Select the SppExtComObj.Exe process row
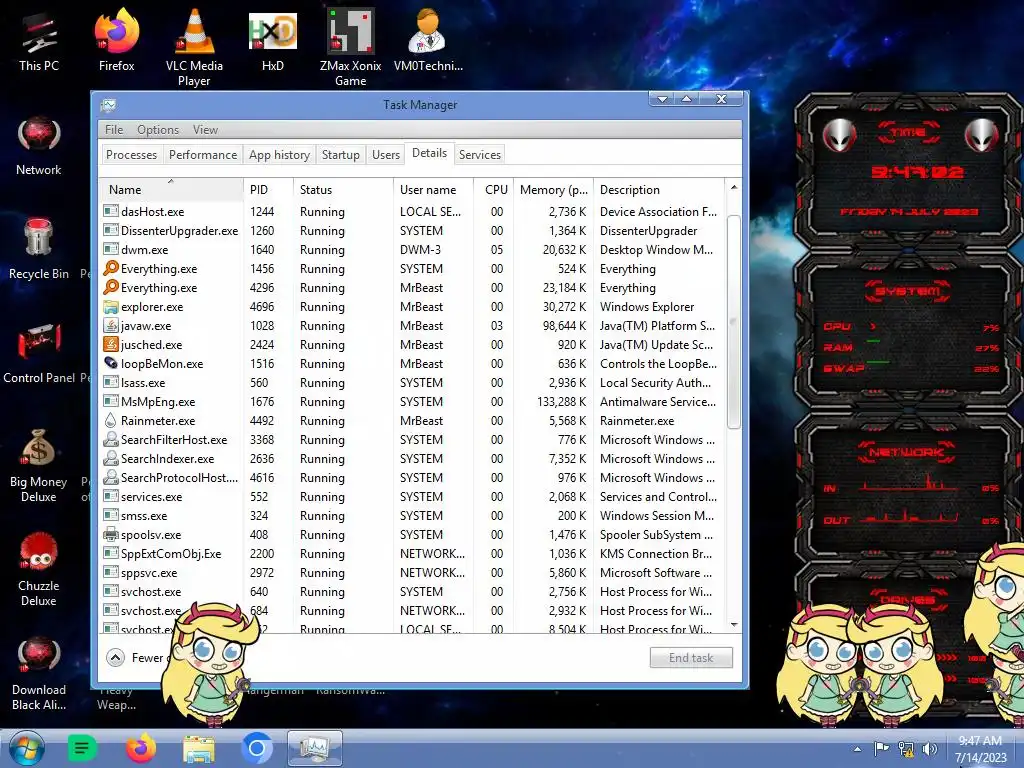The height and width of the screenshot is (768, 1024). pos(411,554)
